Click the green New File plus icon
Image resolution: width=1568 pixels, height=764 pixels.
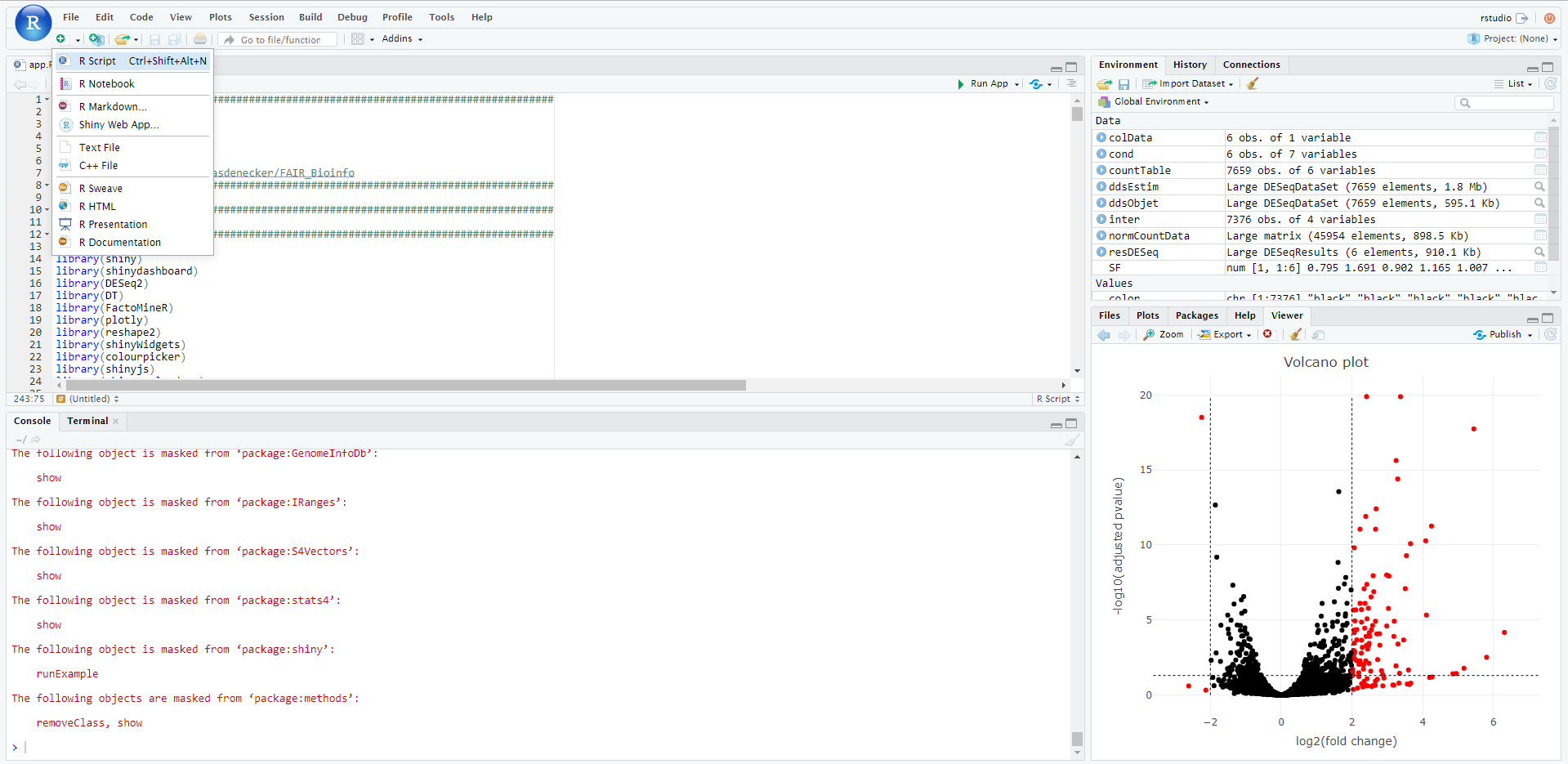pos(61,39)
